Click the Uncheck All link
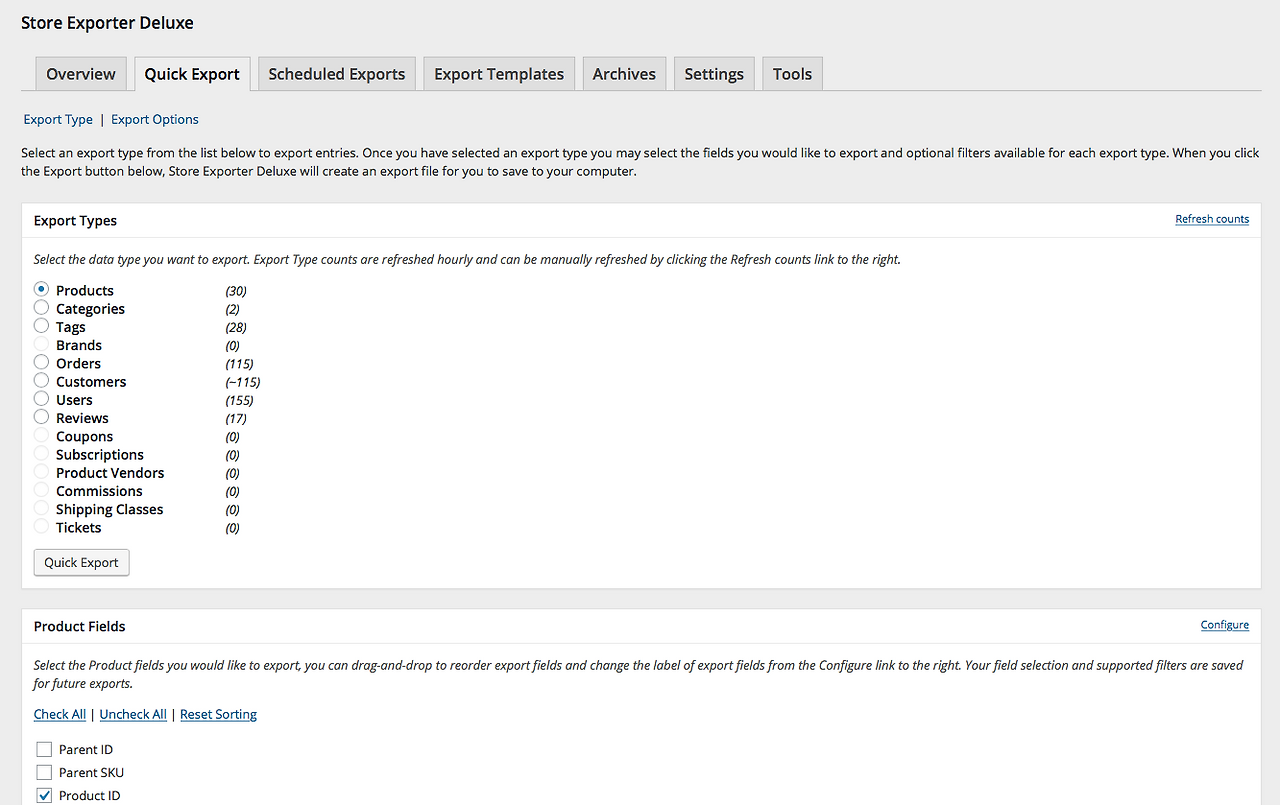Image resolution: width=1280 pixels, height=805 pixels. click(x=133, y=714)
